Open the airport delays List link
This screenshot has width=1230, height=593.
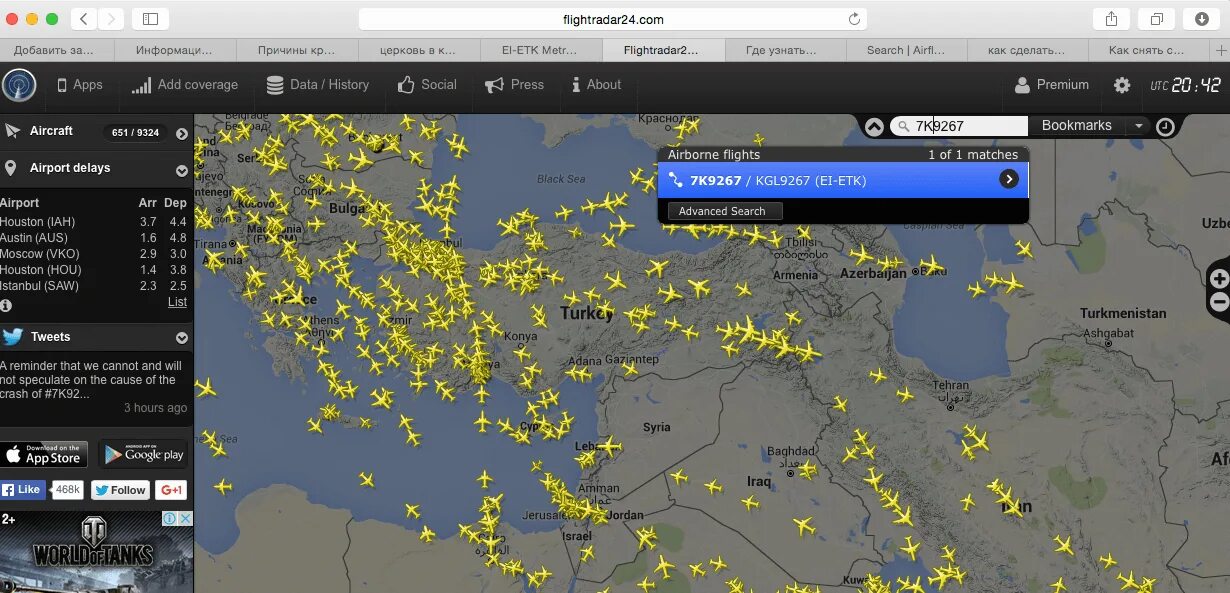[x=177, y=302]
